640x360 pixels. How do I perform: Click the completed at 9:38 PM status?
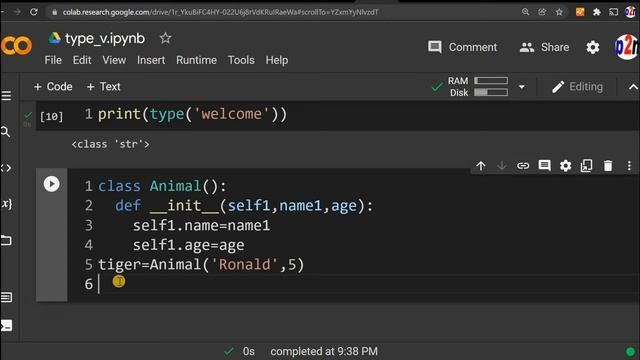(x=324, y=351)
